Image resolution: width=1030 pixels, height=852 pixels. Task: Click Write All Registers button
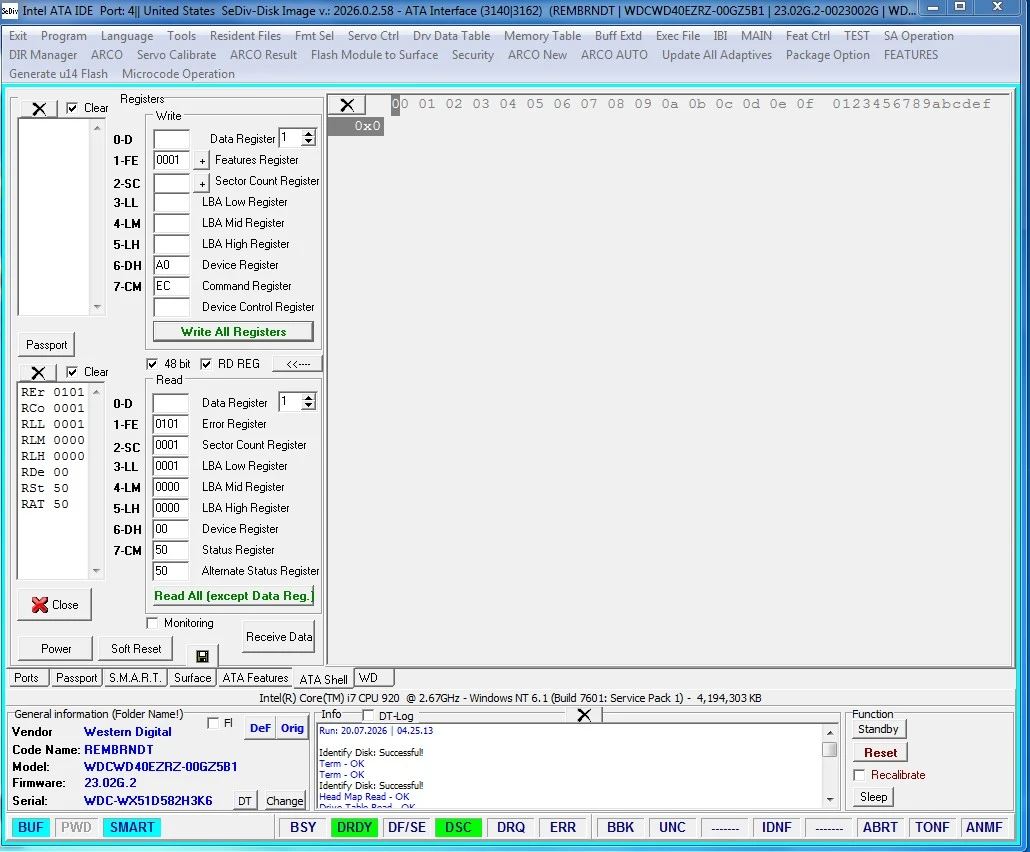pyautogui.click(x=233, y=332)
